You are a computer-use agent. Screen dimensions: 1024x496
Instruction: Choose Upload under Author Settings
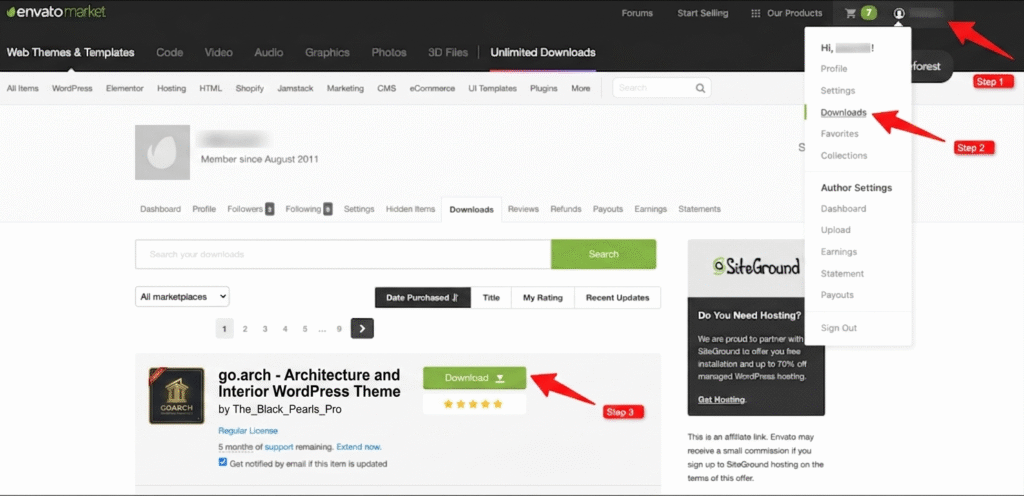[836, 230]
